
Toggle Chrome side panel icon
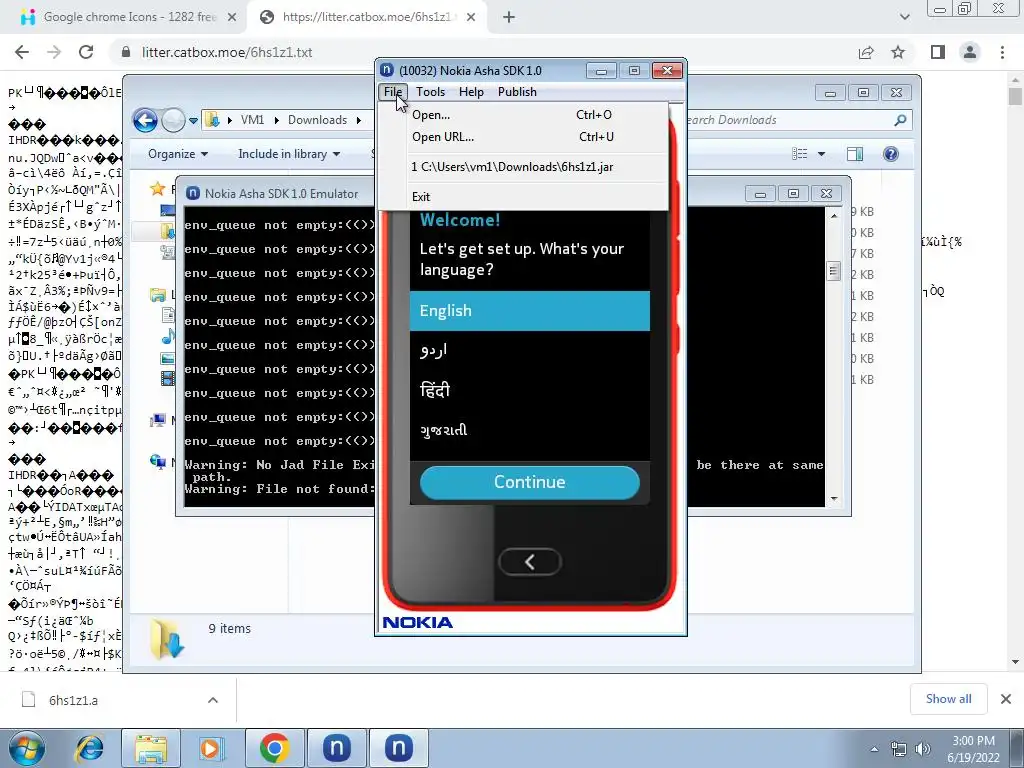pyautogui.click(x=938, y=52)
